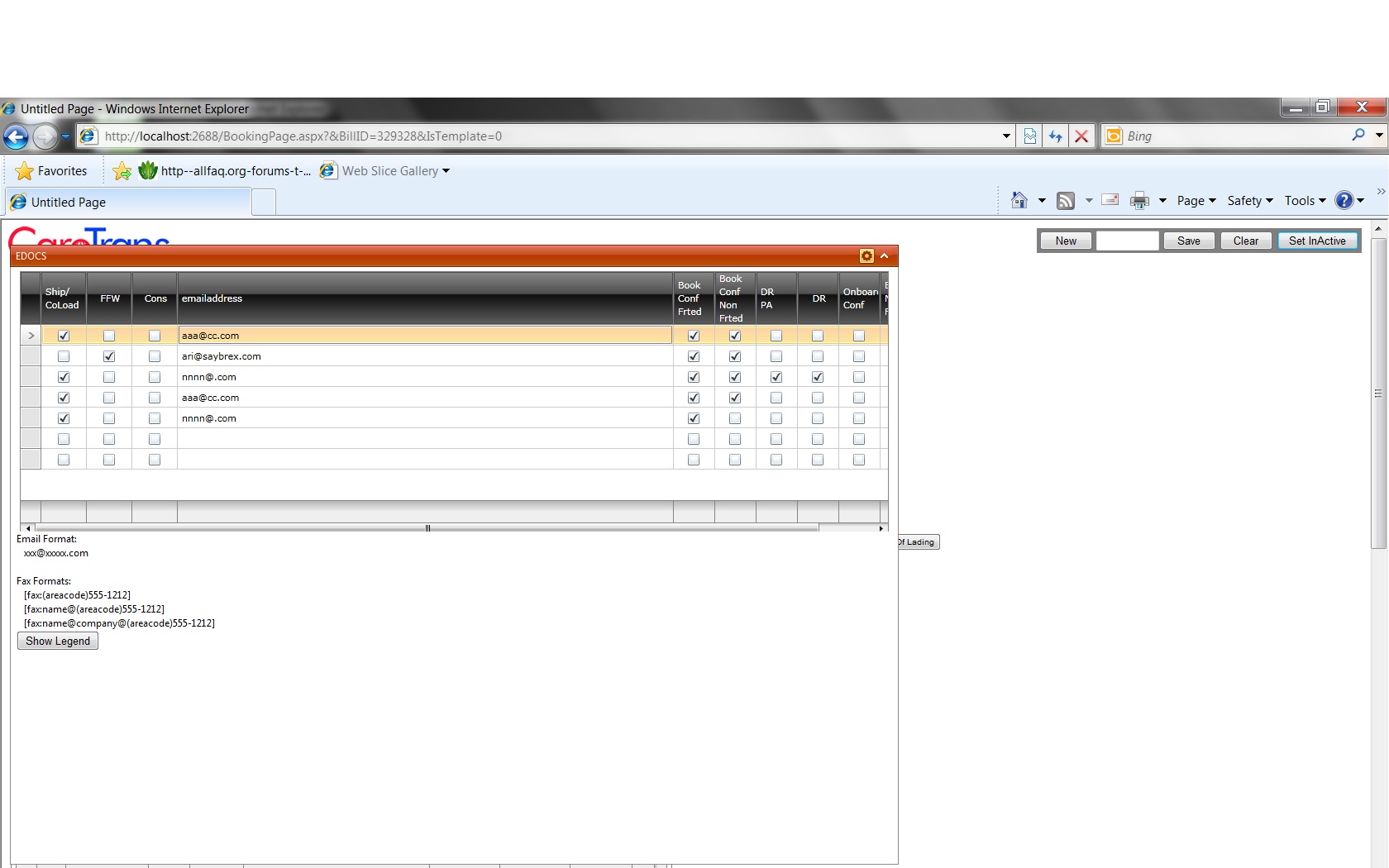1389x868 pixels.
Task: Click the Home toolbar icon
Action: (1019, 200)
